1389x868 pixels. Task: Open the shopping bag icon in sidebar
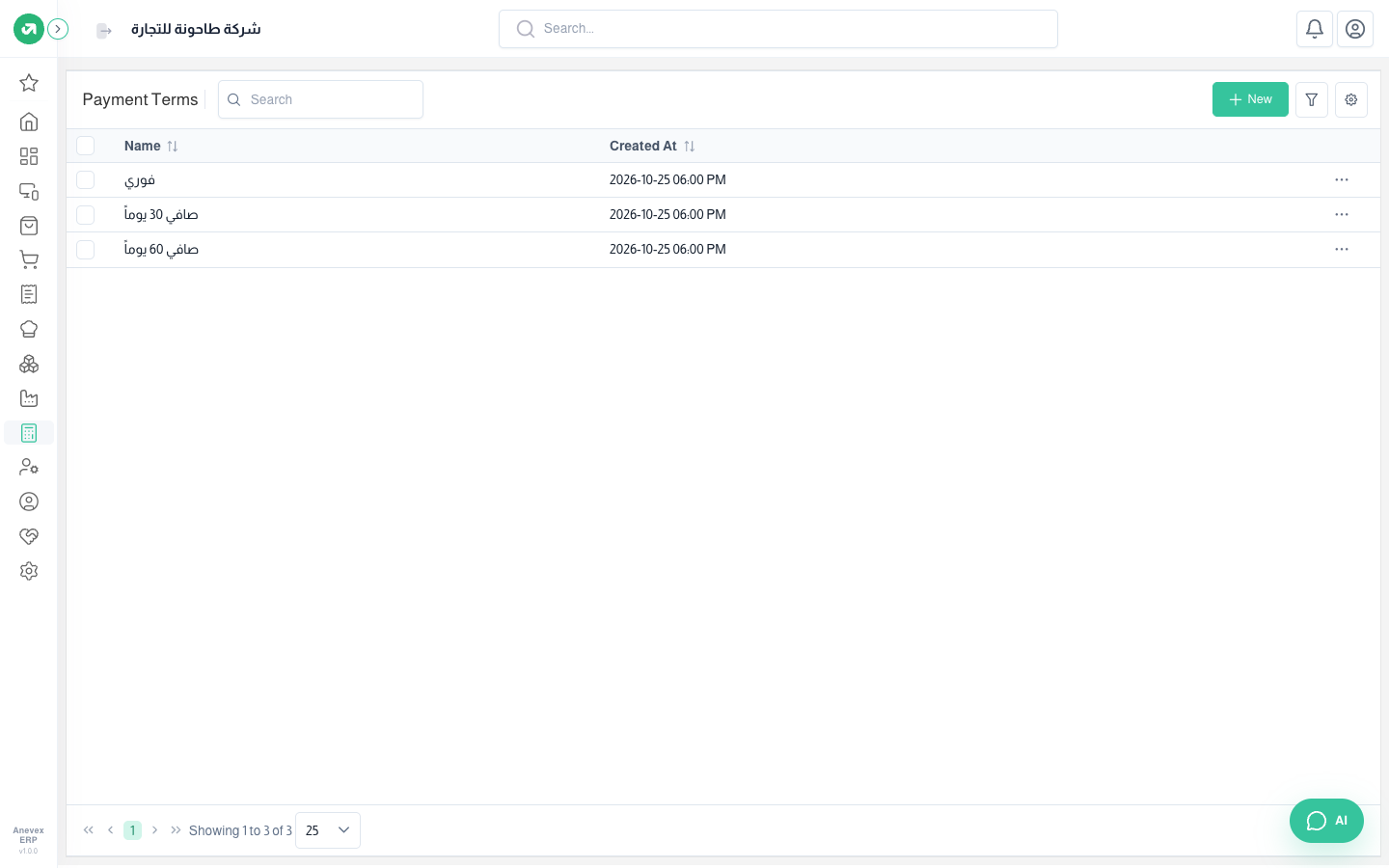29,226
